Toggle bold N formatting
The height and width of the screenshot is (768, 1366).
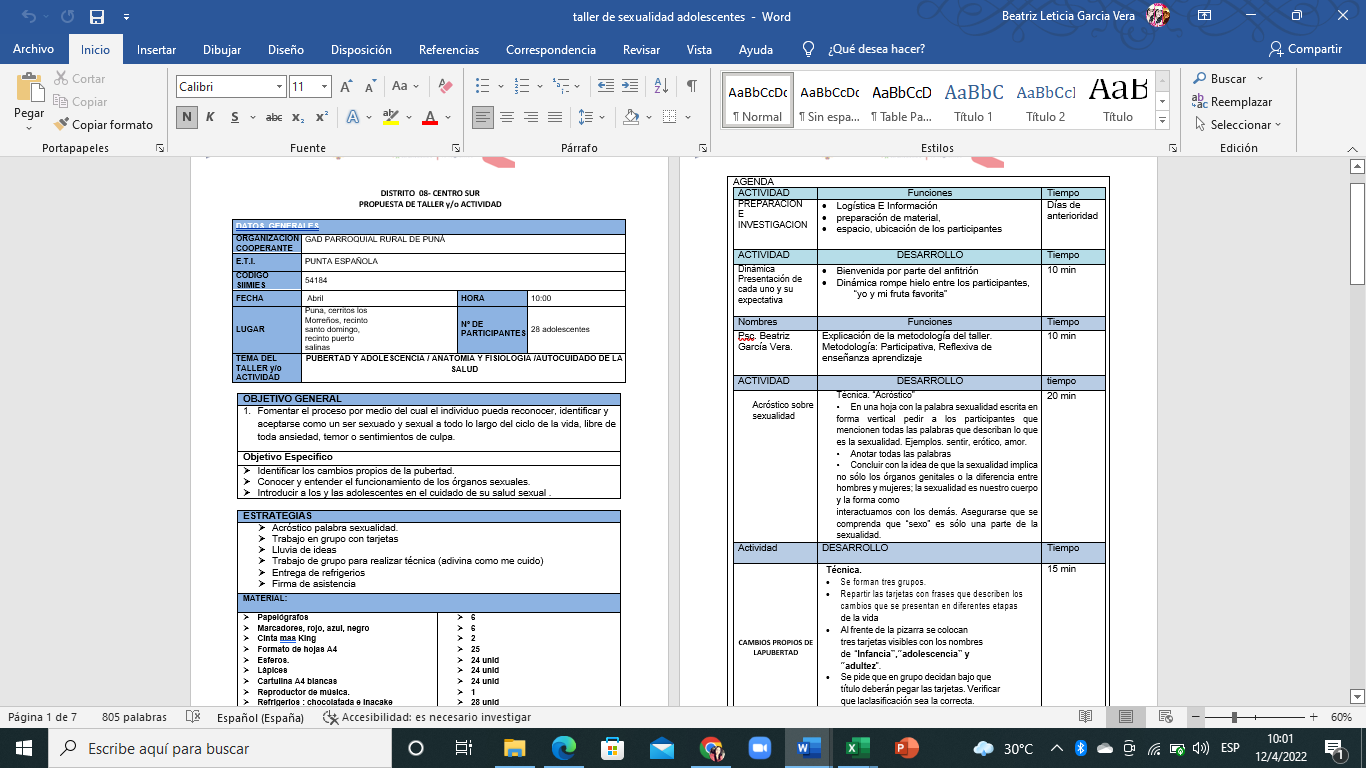(187, 117)
